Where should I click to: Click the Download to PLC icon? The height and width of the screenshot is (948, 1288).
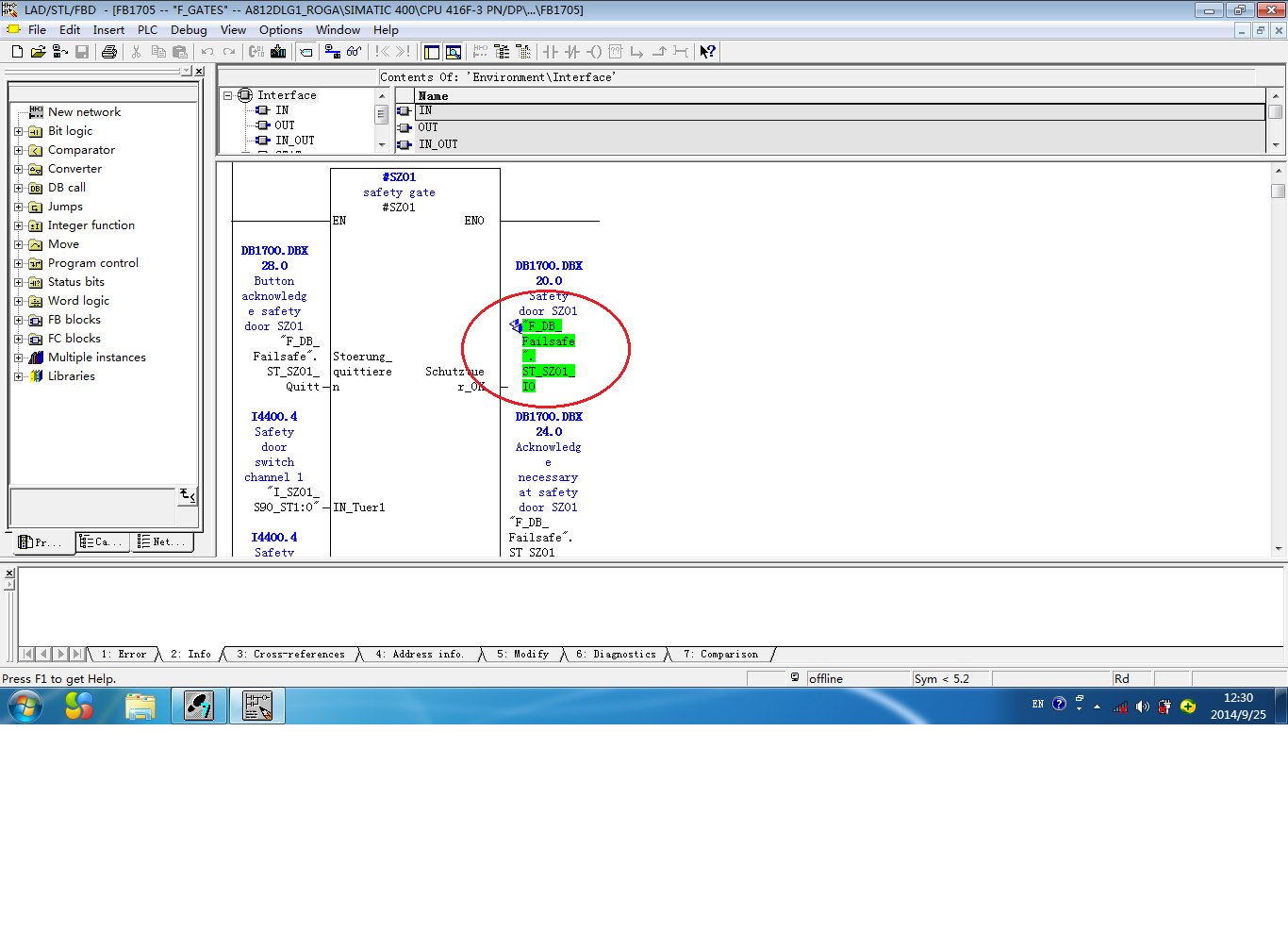pyautogui.click(x=278, y=52)
